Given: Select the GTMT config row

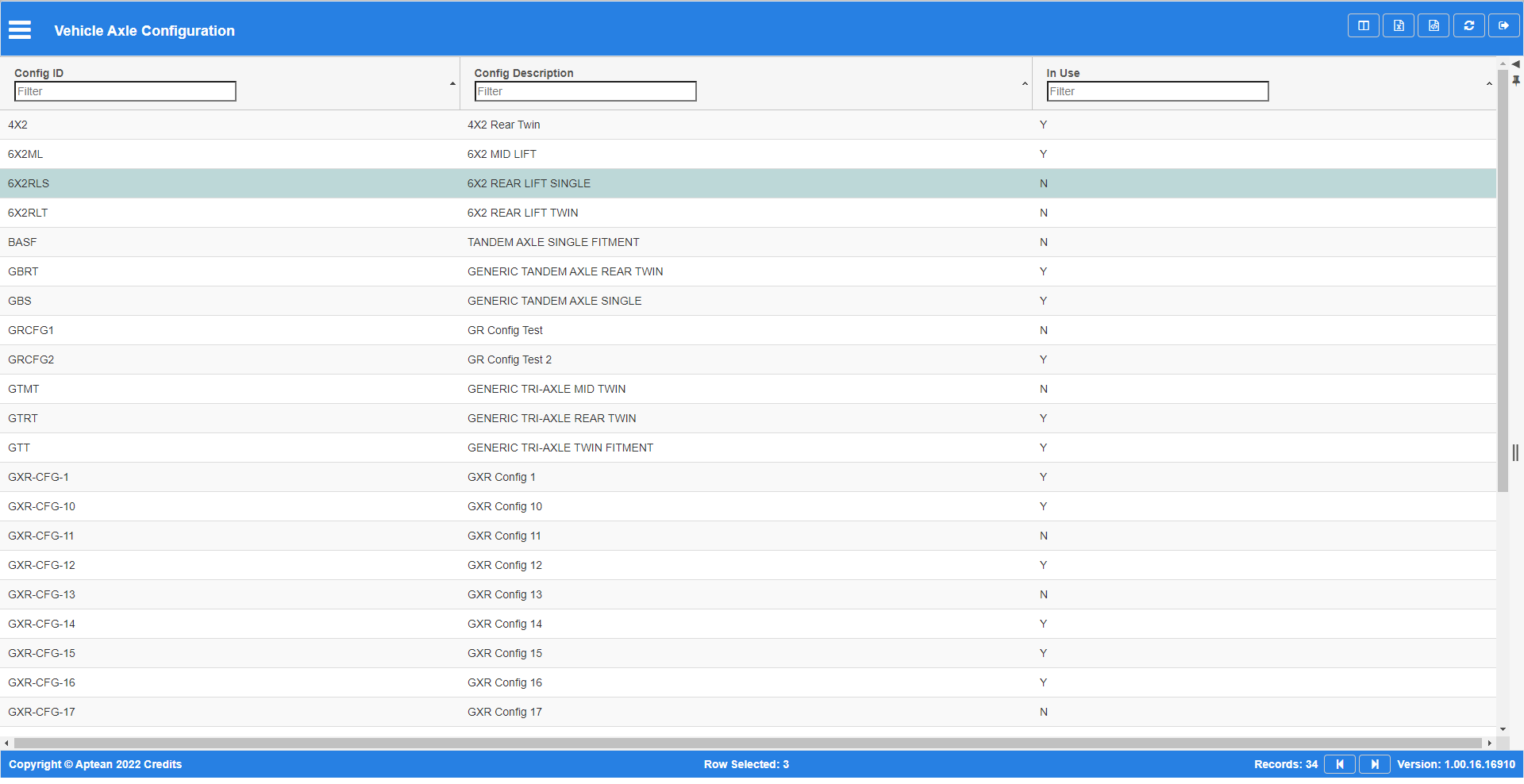Looking at the screenshot, I should (748, 389).
